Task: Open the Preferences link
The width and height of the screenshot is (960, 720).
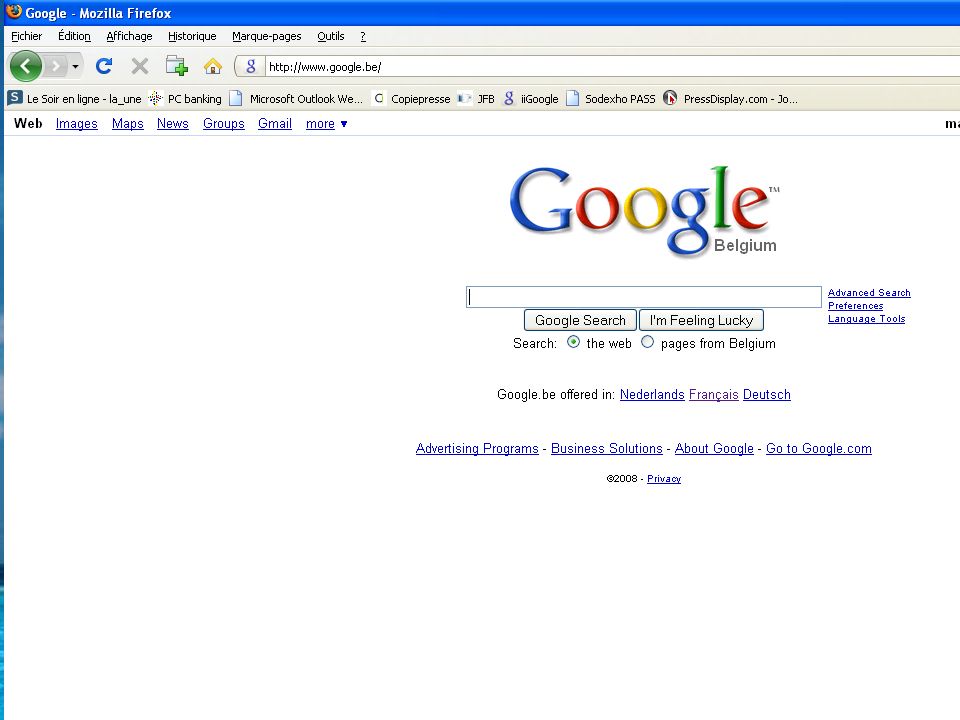Action: click(x=855, y=306)
